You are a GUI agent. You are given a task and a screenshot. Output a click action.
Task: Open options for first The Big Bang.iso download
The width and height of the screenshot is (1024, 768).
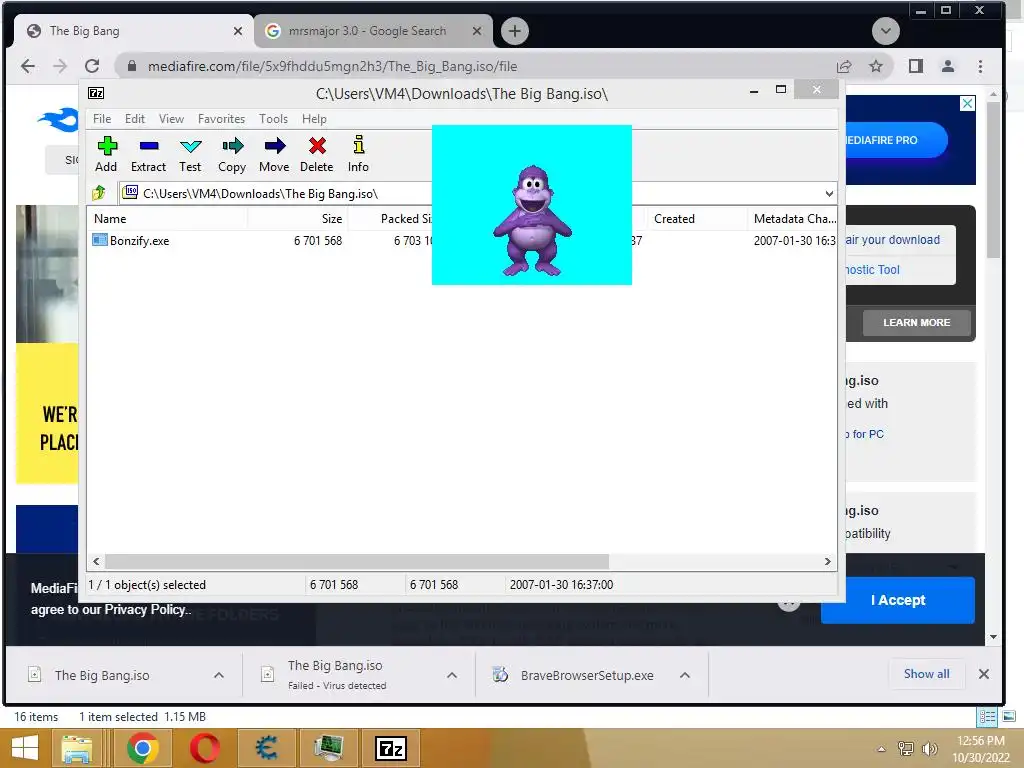click(x=219, y=675)
